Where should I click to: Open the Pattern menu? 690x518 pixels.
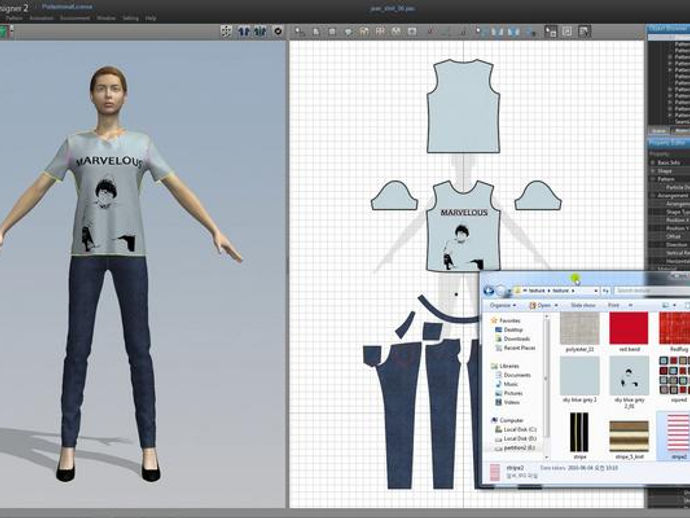pyautogui.click(x=14, y=18)
